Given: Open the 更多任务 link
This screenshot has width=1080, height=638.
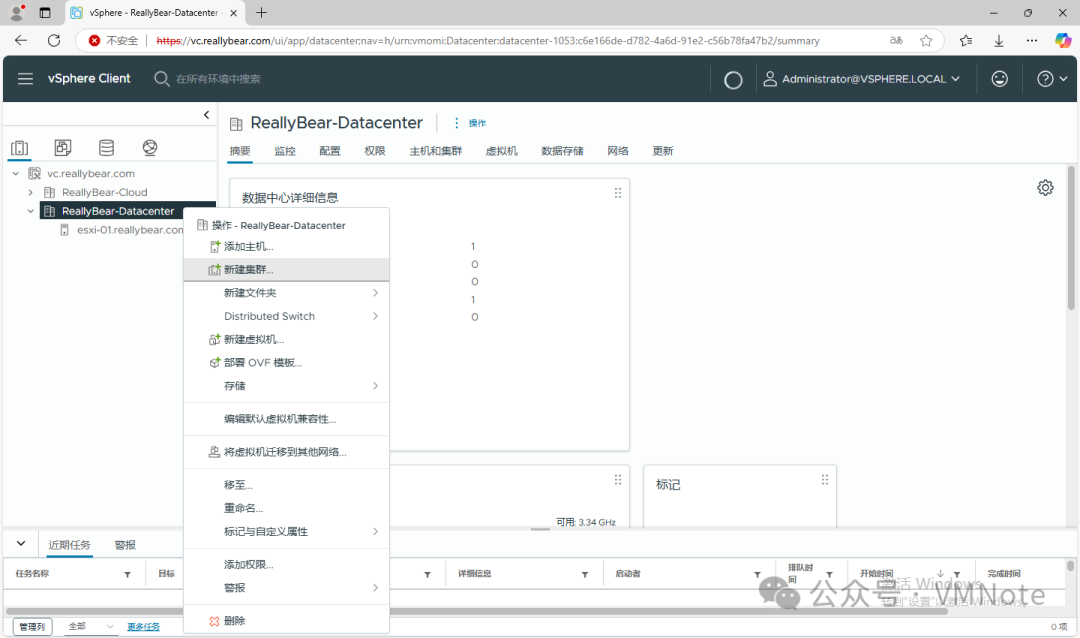Looking at the screenshot, I should tap(143, 626).
